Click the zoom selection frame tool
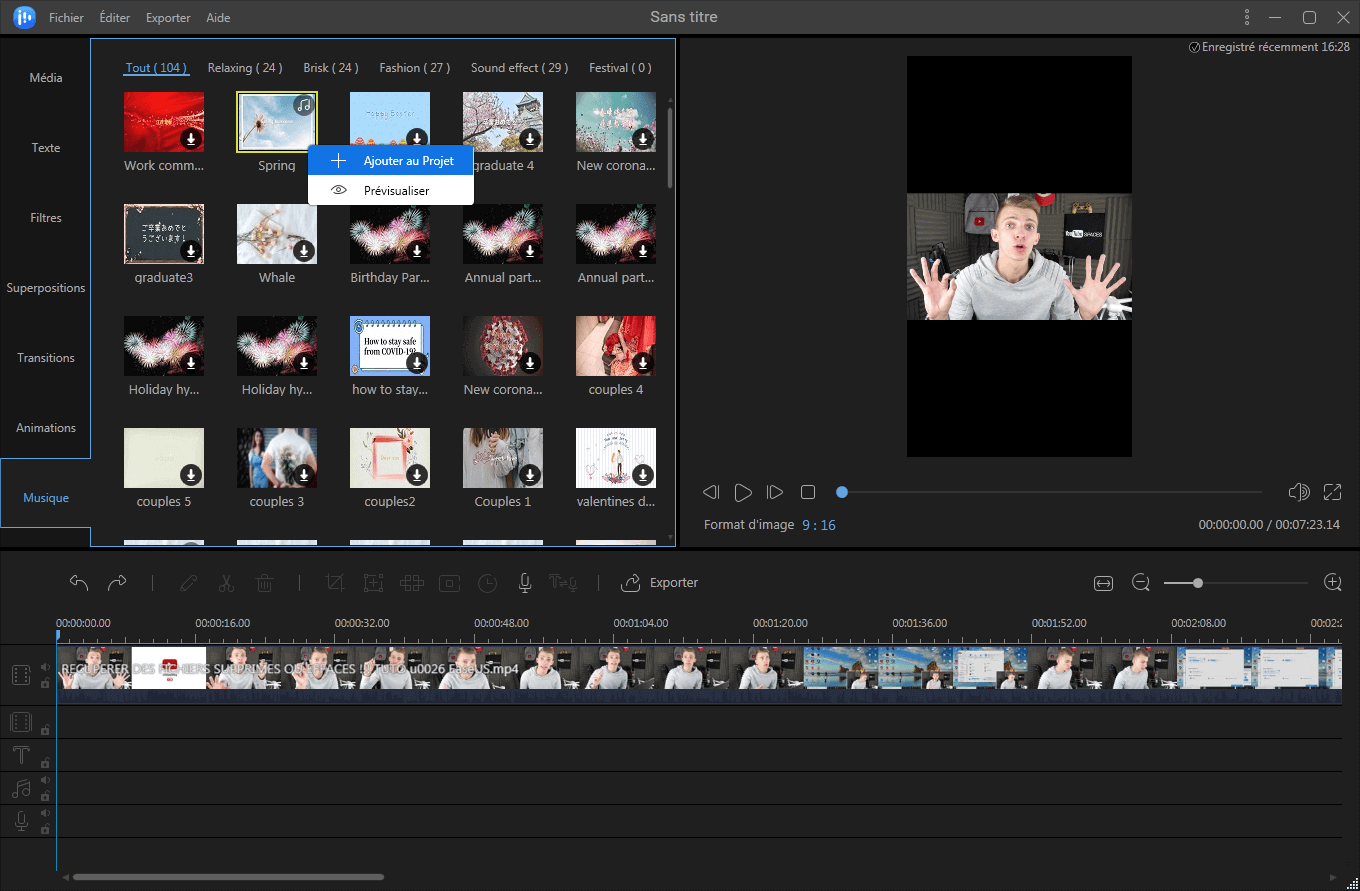The image size is (1360, 891). [x=373, y=582]
